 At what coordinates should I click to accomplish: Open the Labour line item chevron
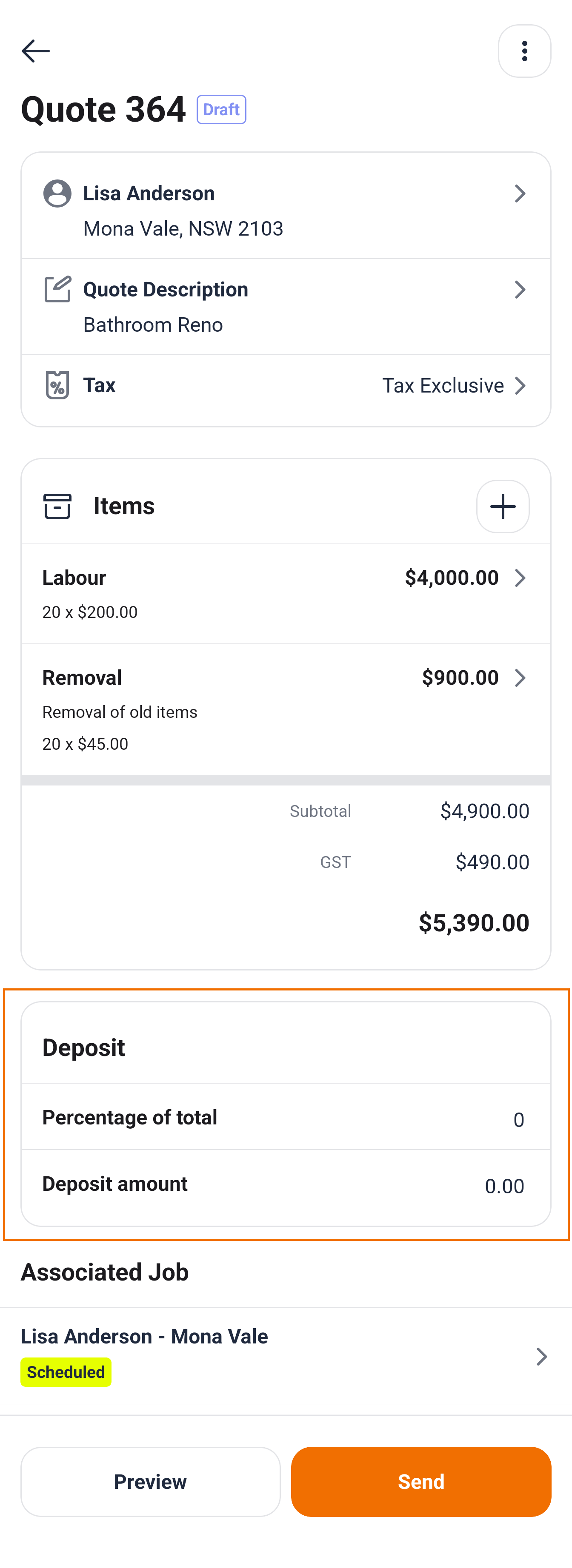tap(520, 578)
